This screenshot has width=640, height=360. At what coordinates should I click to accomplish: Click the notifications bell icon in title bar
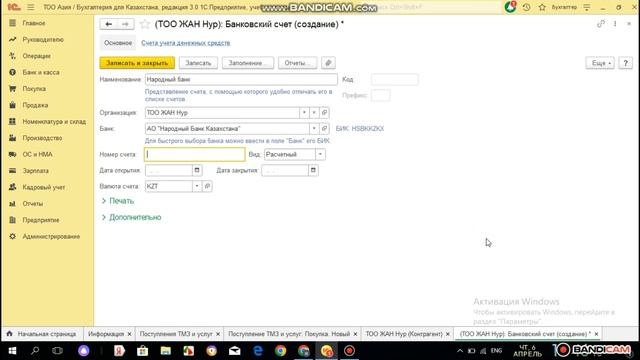point(510,7)
